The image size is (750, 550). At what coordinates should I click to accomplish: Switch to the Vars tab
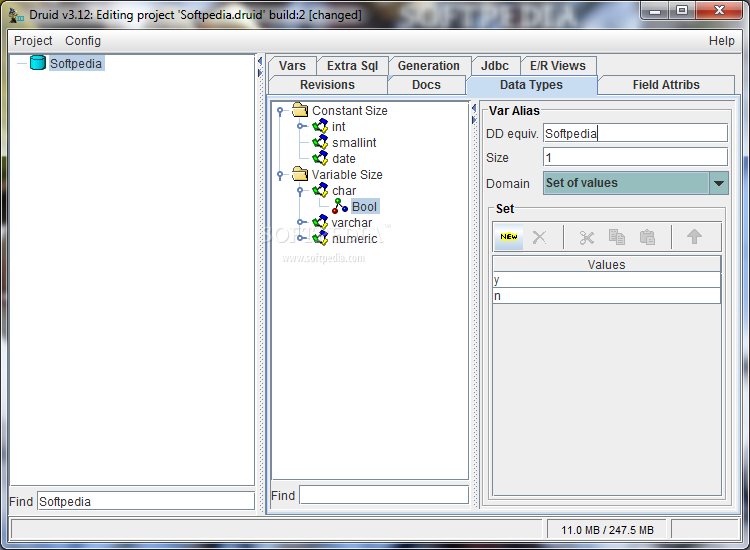pos(292,66)
